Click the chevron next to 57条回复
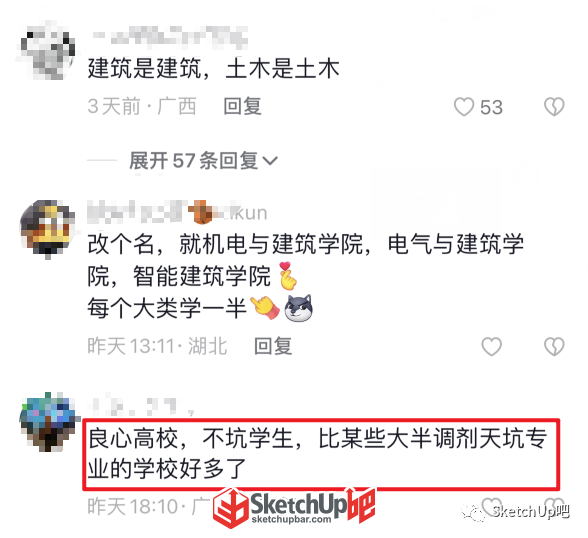Screen dimensions: 588x538 pyautogui.click(x=270, y=161)
